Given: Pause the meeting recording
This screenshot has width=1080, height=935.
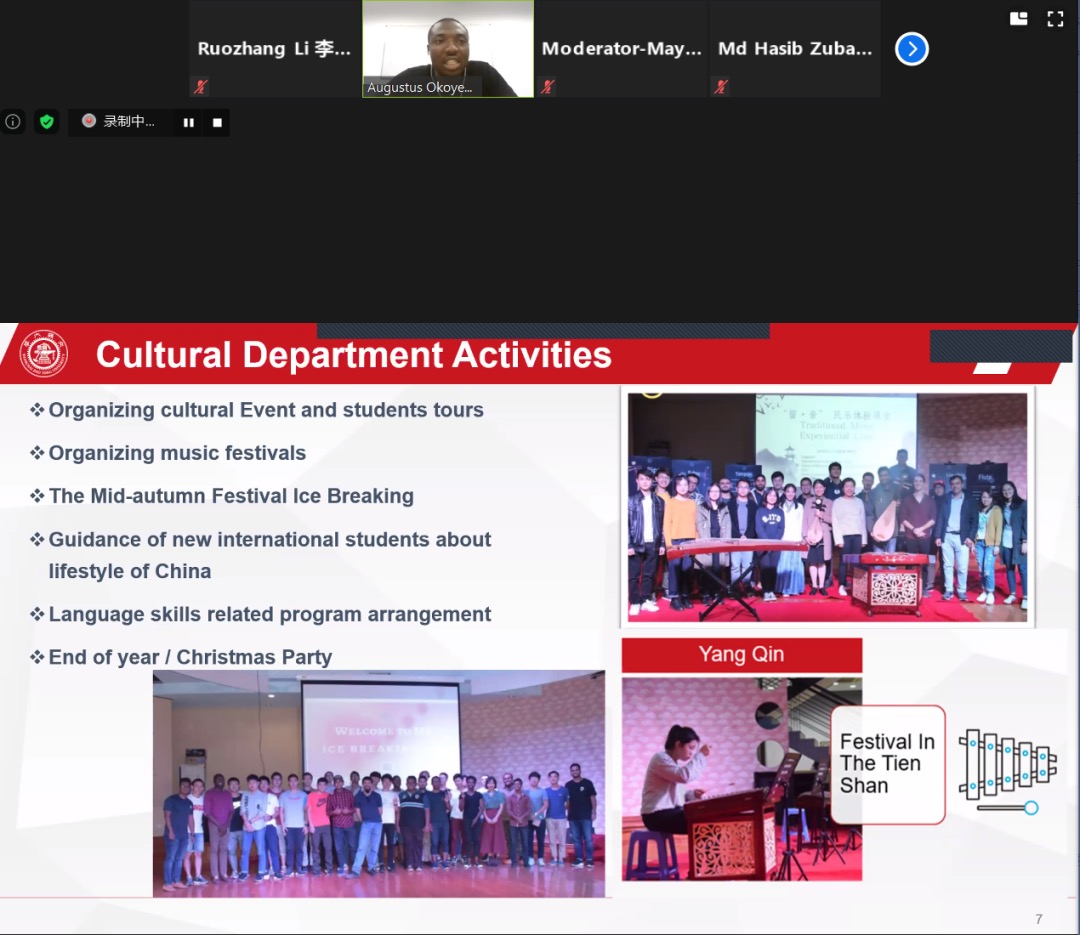Looking at the screenshot, I should 188,123.
